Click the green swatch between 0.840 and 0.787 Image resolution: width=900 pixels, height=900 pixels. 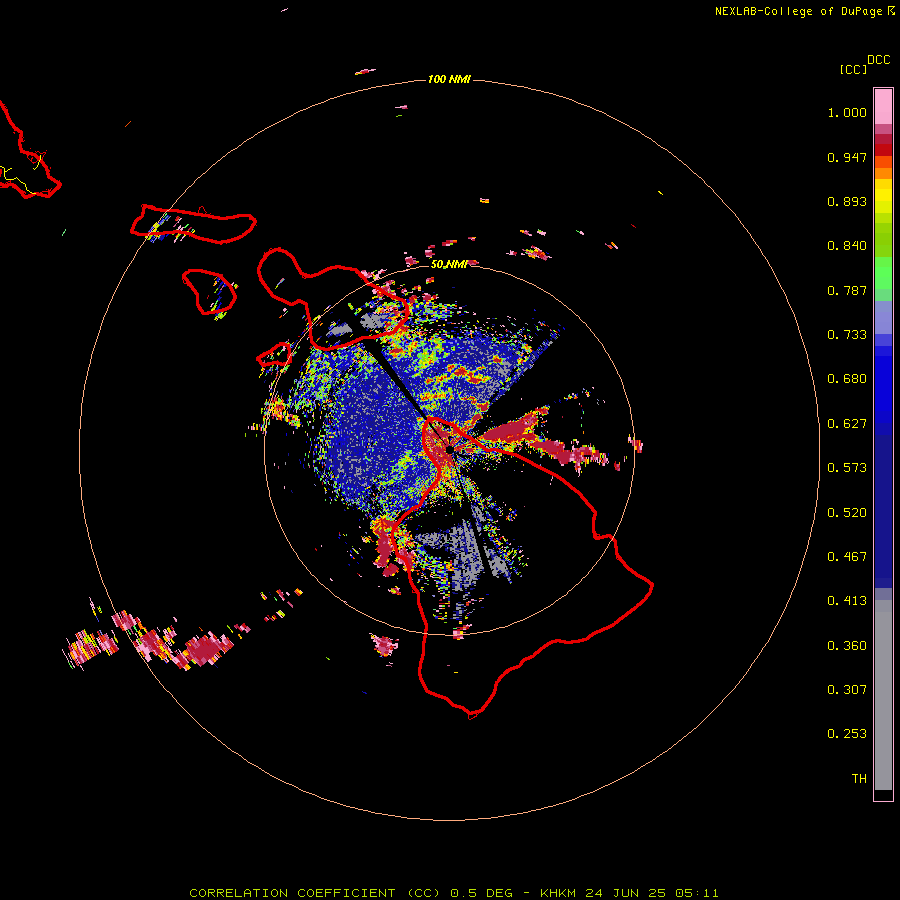click(x=883, y=273)
